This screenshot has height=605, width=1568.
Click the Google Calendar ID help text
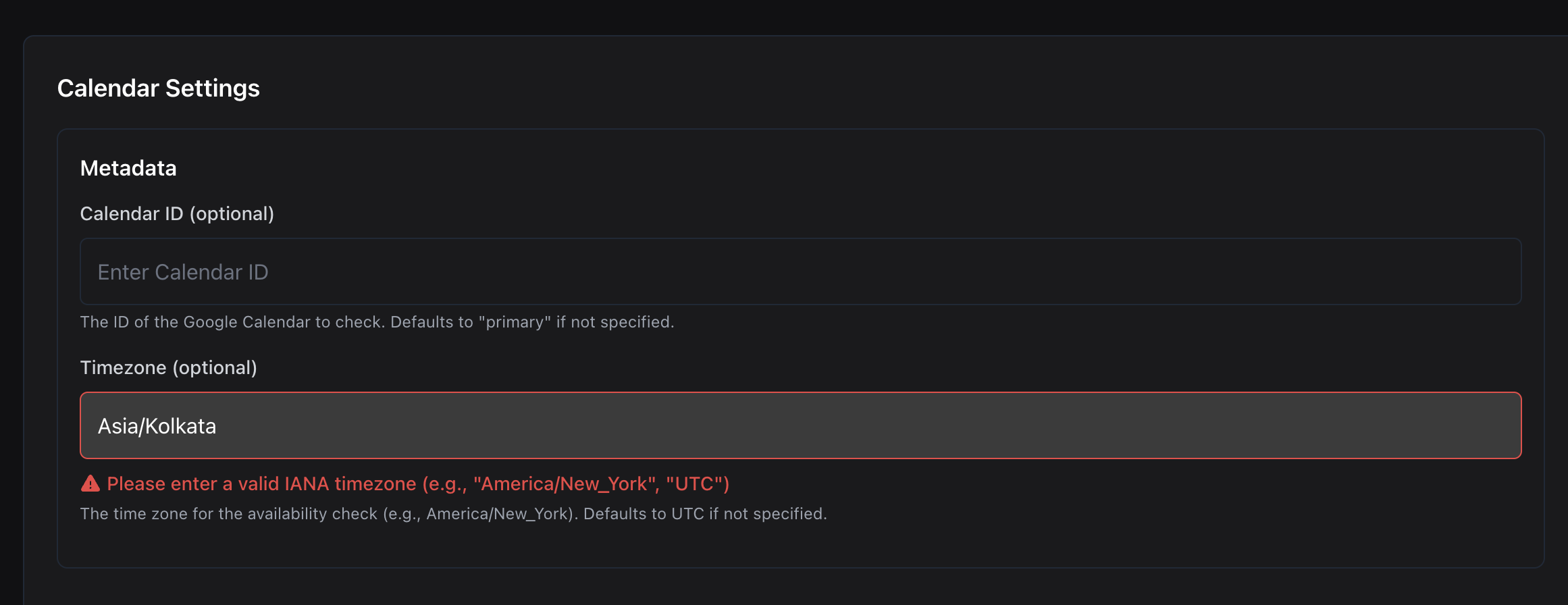377,322
